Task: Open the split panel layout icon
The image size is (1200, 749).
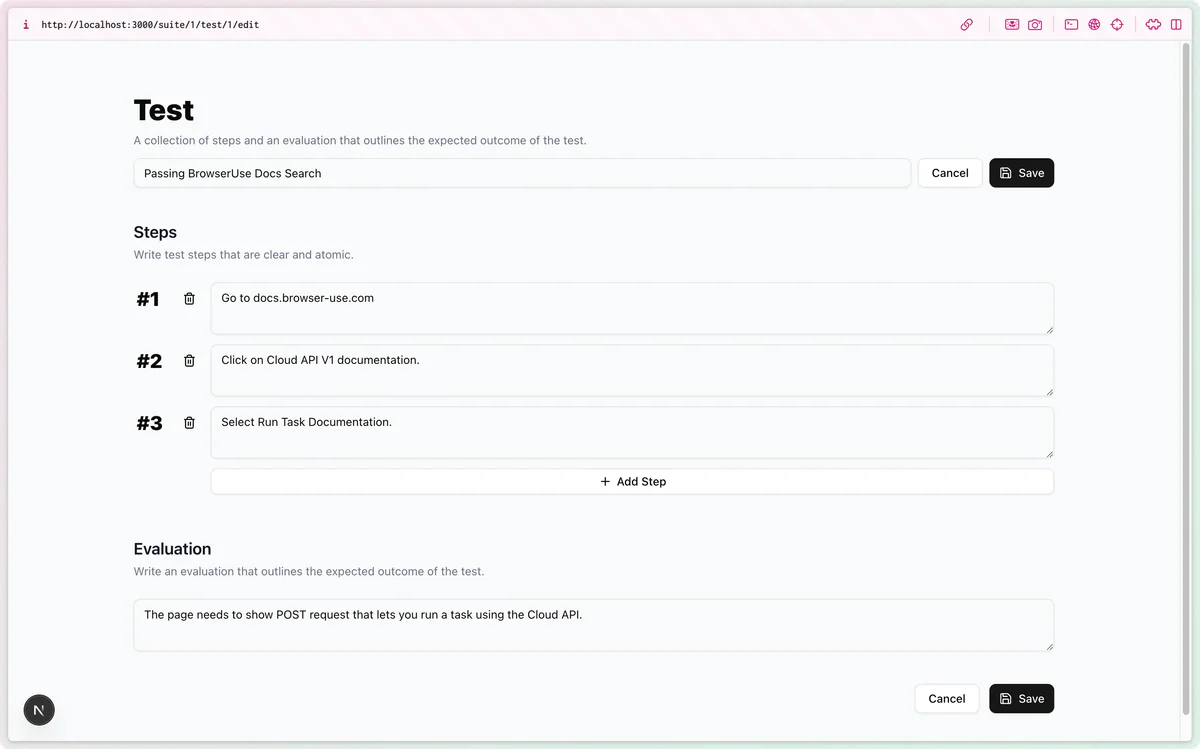Action: (x=1176, y=24)
